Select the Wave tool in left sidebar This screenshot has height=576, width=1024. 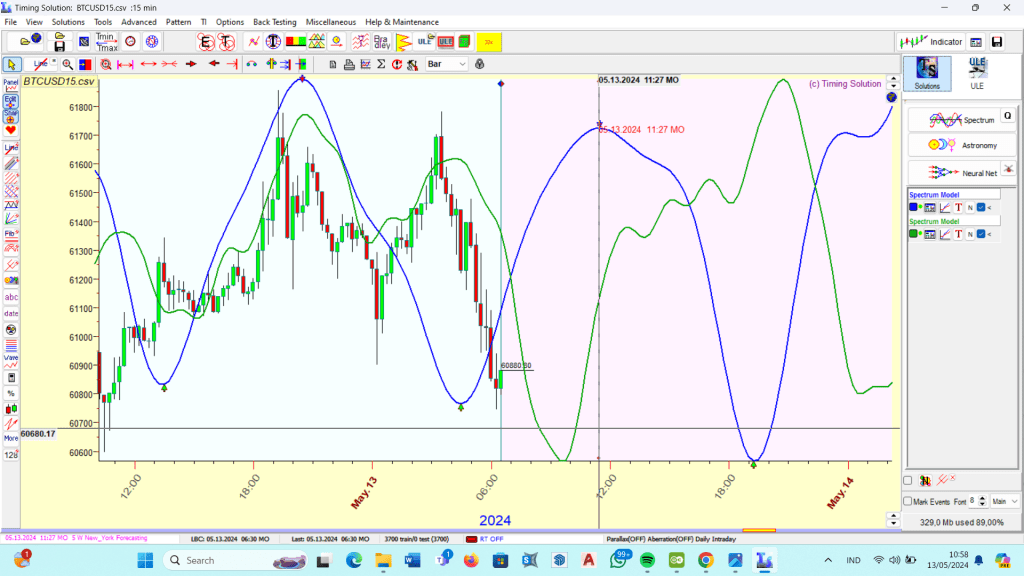coord(11,357)
